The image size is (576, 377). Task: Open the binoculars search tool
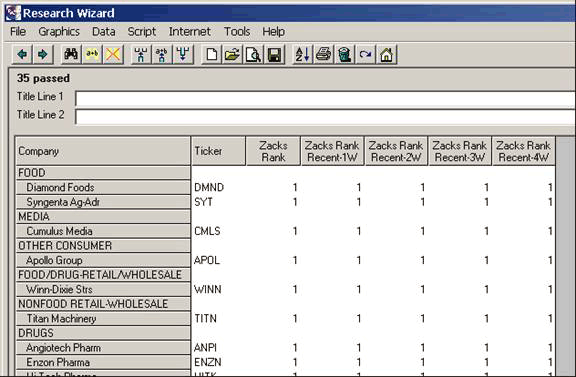pos(71,55)
